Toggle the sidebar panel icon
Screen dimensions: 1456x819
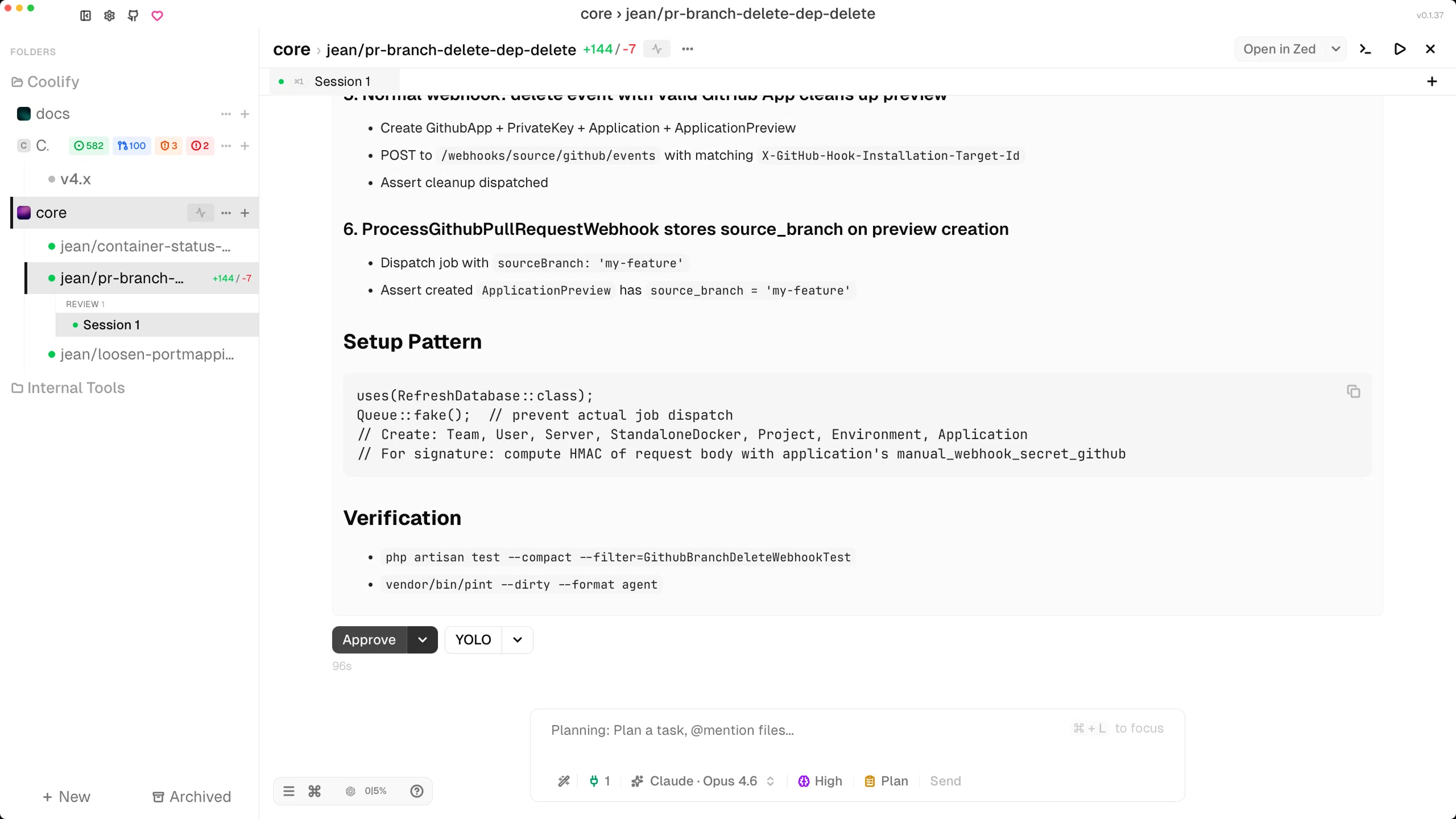(85, 16)
